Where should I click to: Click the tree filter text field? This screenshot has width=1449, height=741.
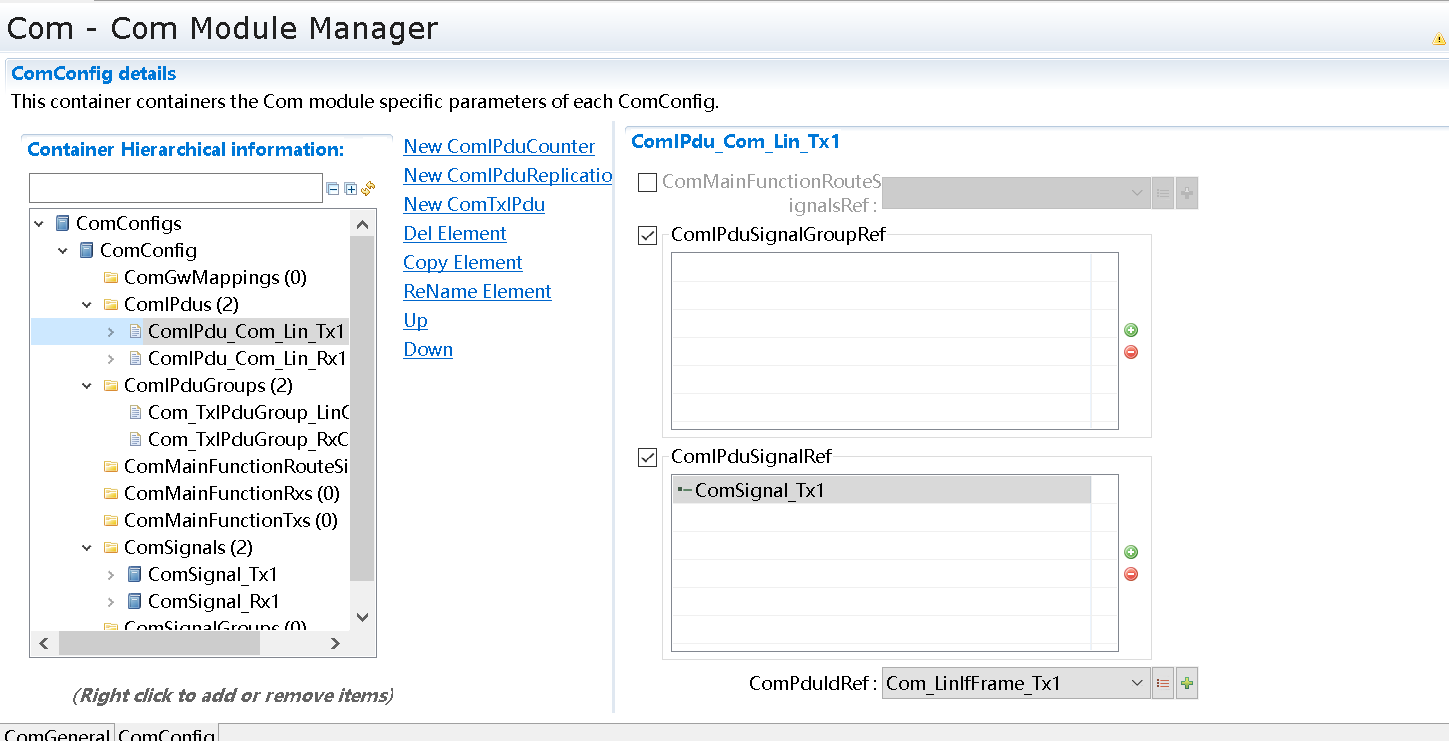pos(176,188)
